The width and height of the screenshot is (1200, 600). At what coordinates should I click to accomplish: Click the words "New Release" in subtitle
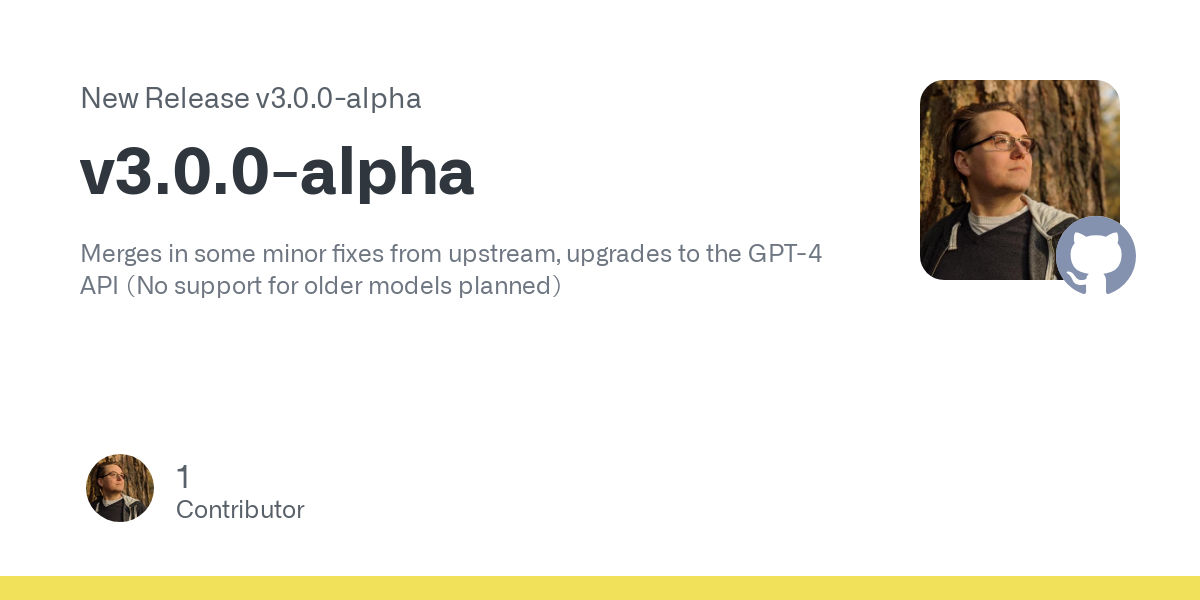[165, 98]
